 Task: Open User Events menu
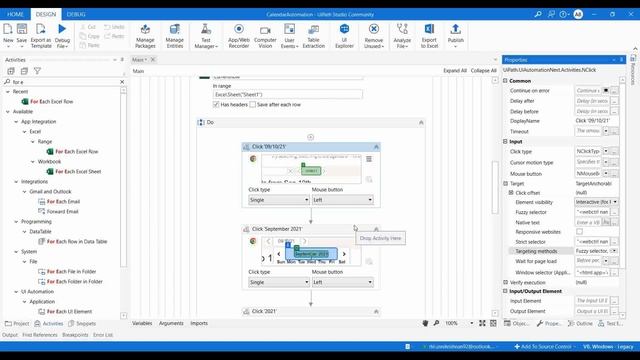click(289, 36)
